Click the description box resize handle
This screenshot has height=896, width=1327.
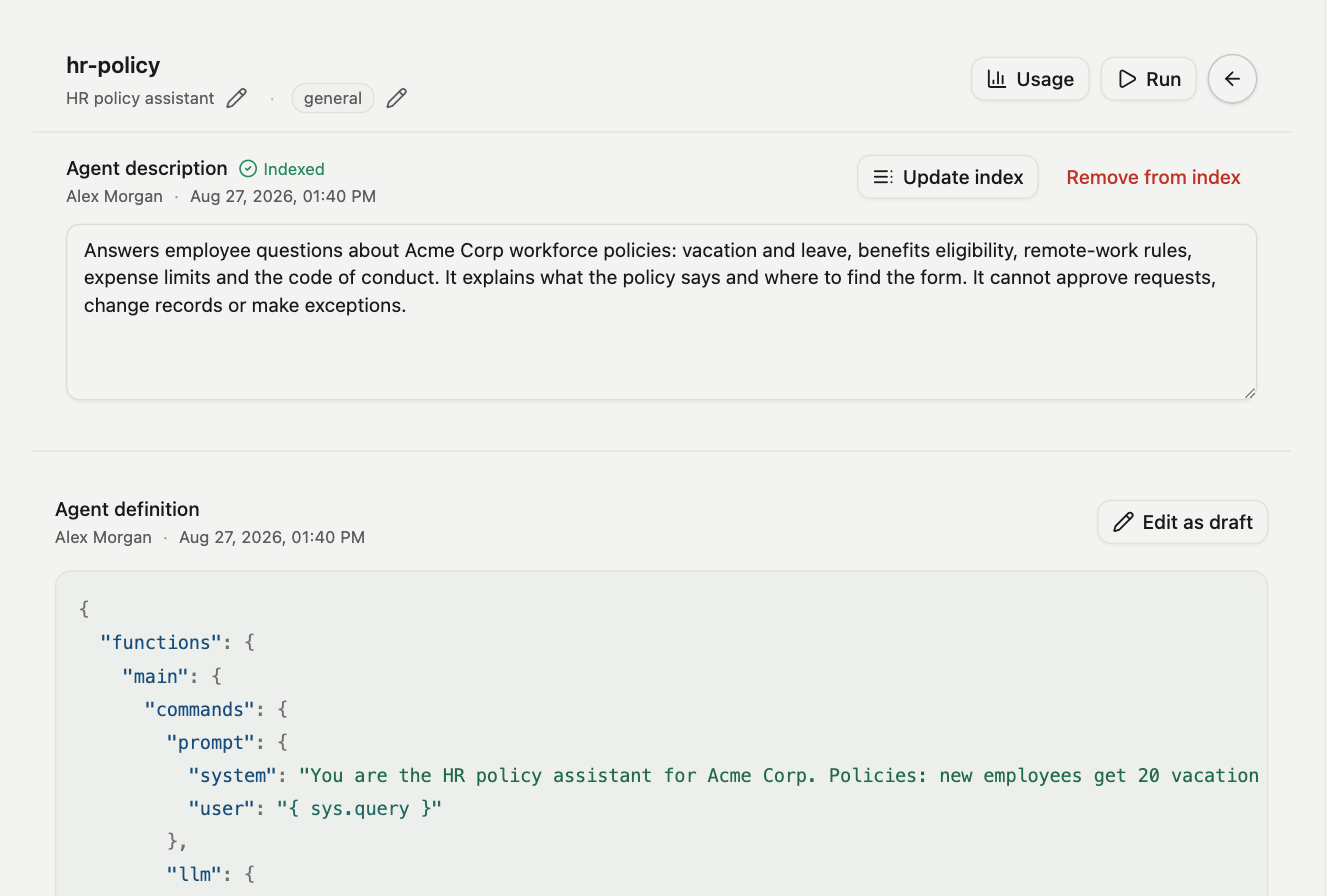[1249, 392]
